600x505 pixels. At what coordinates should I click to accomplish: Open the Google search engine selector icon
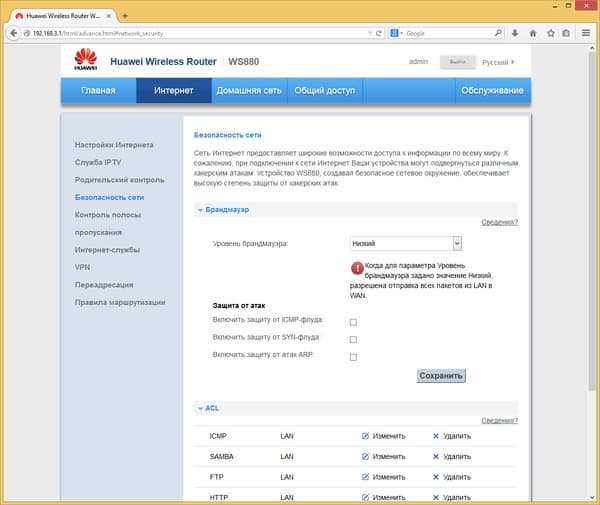pyautogui.click(x=396, y=33)
